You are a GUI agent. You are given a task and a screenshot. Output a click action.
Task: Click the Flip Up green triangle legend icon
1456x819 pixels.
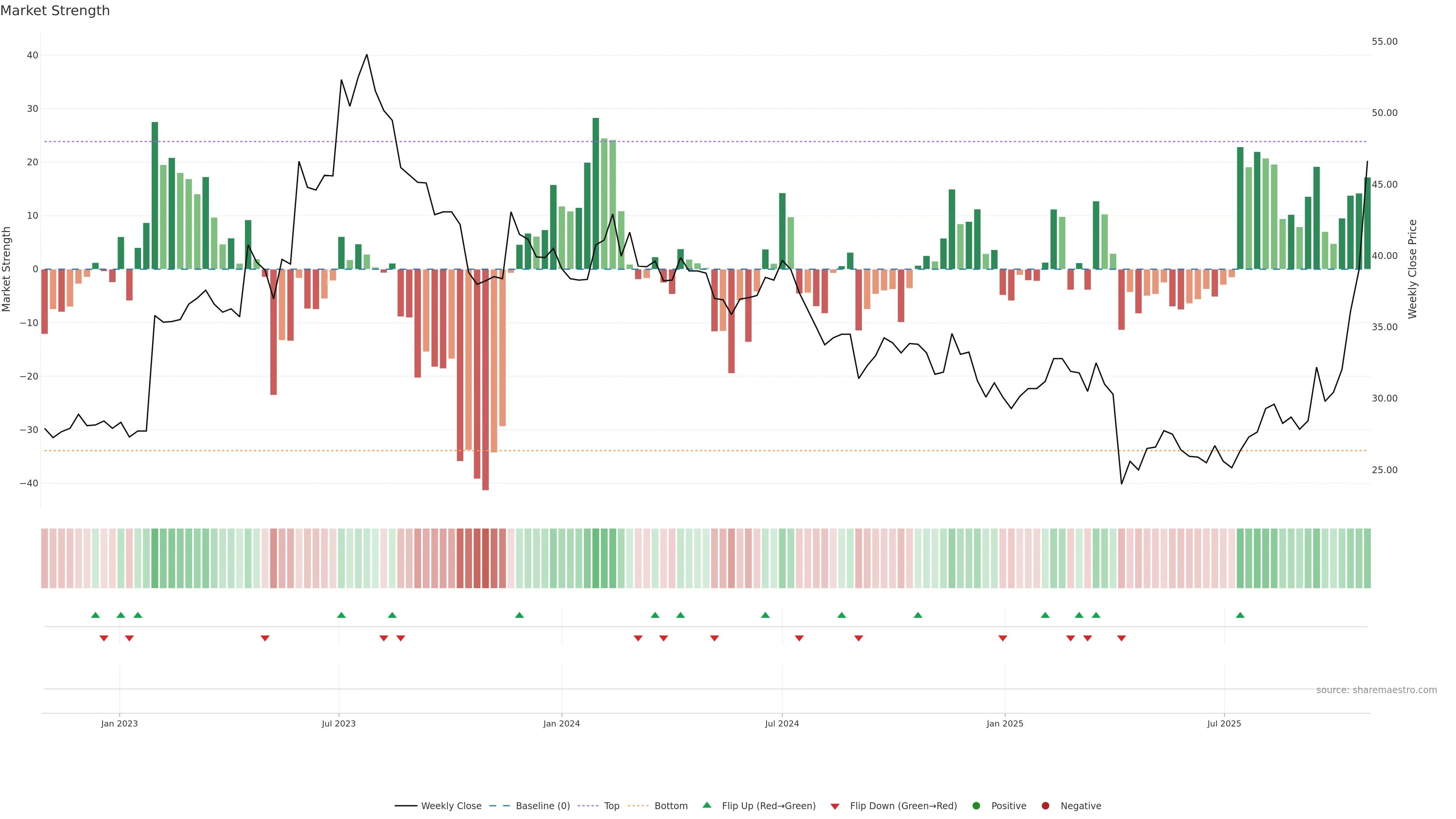click(706, 805)
